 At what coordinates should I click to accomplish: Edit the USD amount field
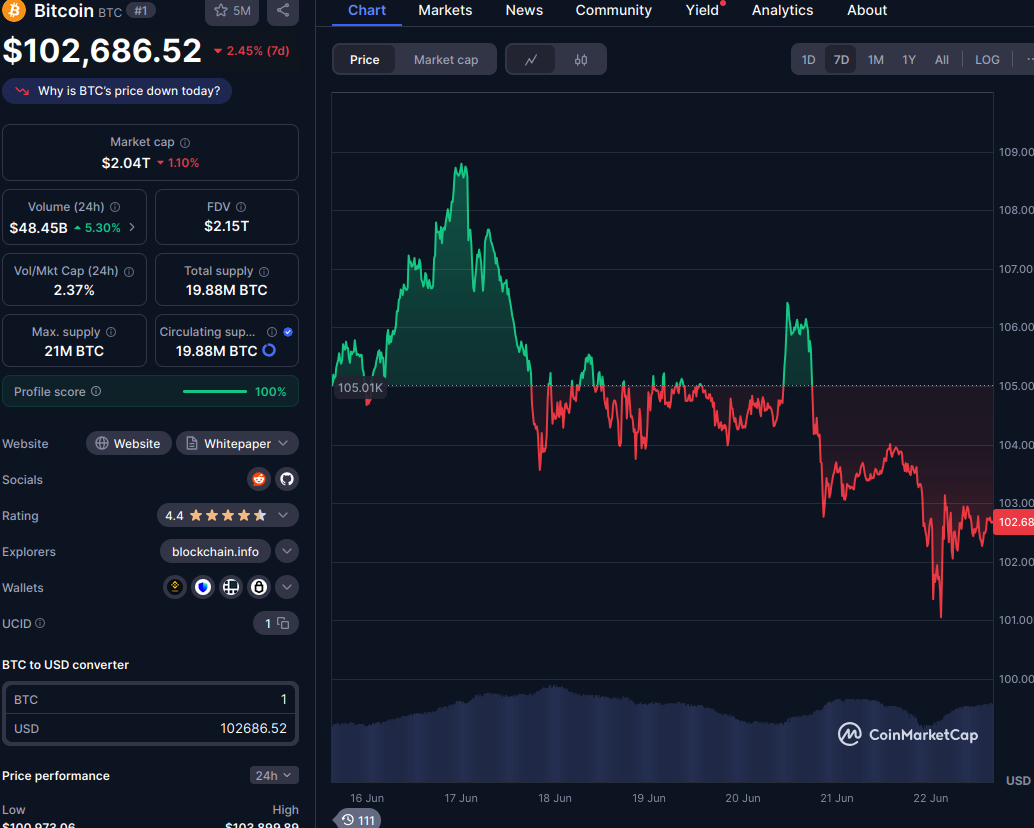150,728
